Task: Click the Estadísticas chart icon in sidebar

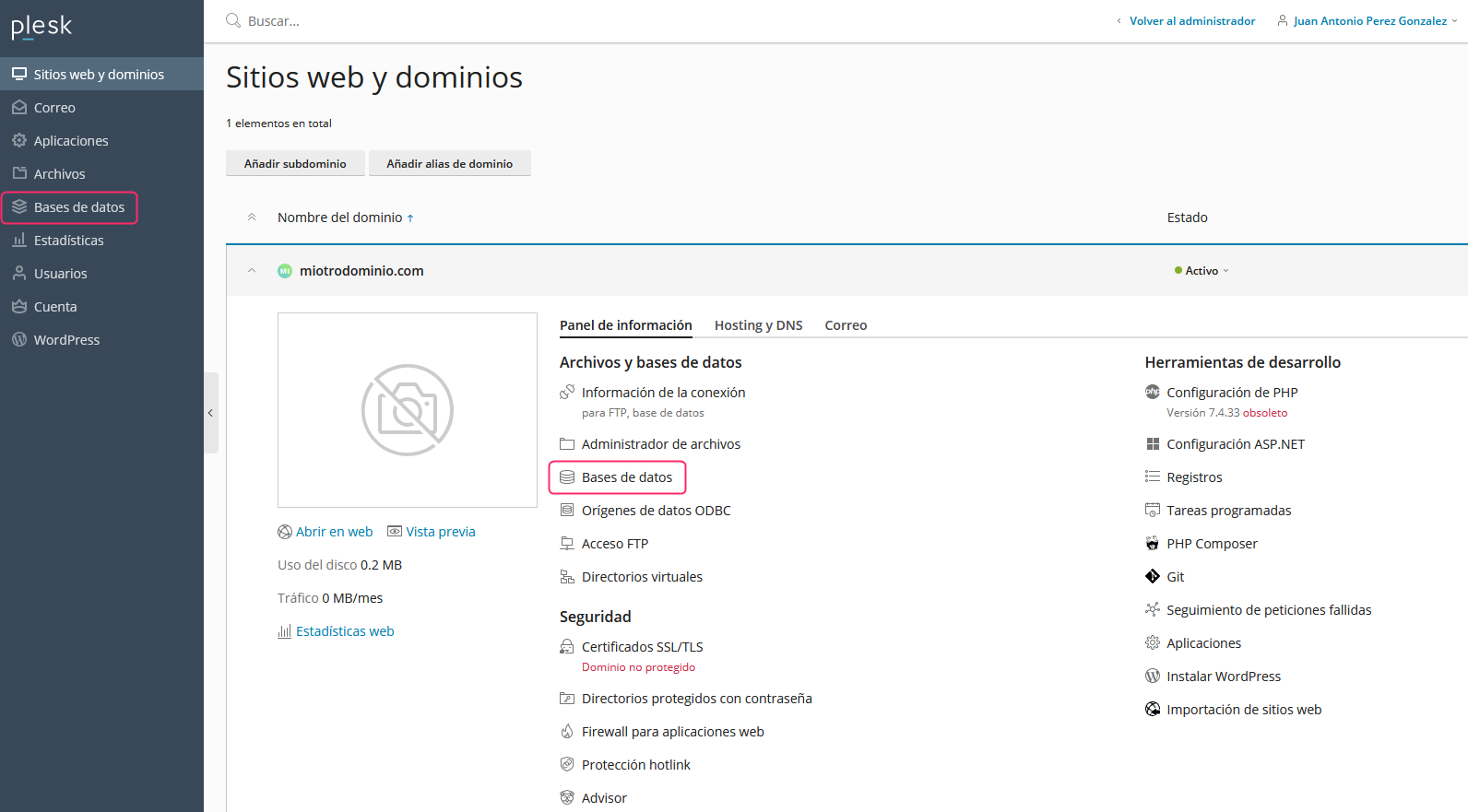Action: click(19, 241)
